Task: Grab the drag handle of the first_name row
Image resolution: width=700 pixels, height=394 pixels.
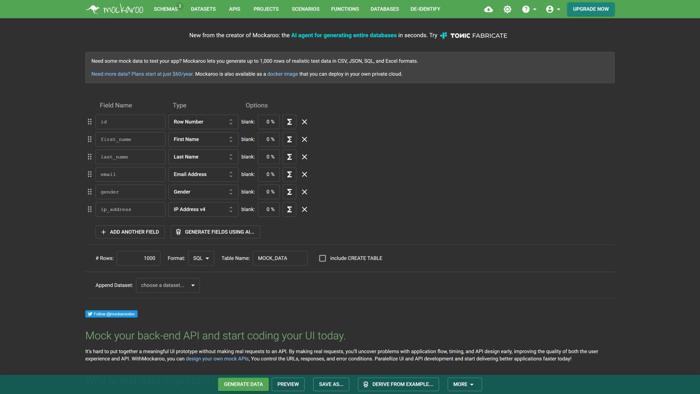Action: pyautogui.click(x=90, y=139)
